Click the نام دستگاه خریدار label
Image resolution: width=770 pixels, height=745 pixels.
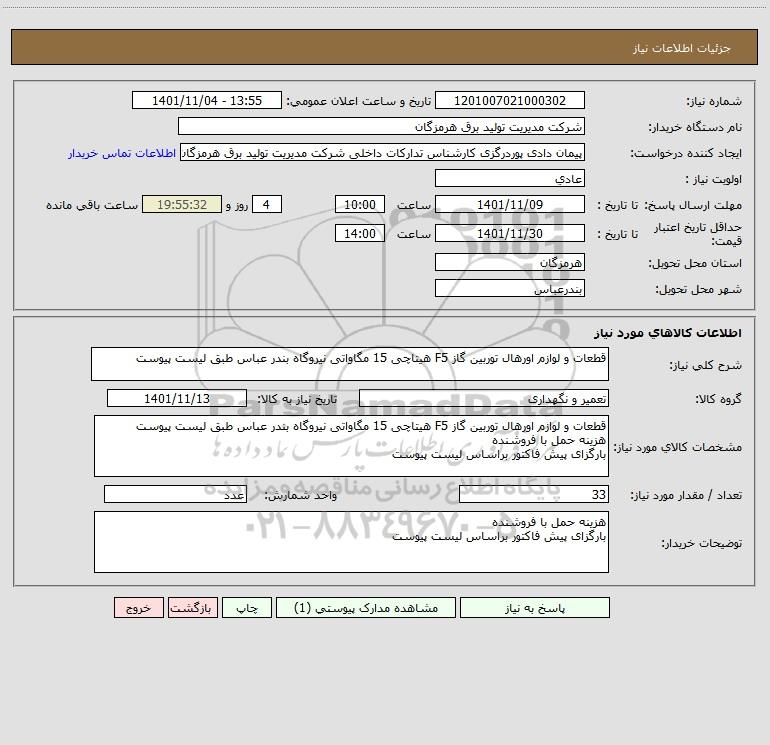695,127
